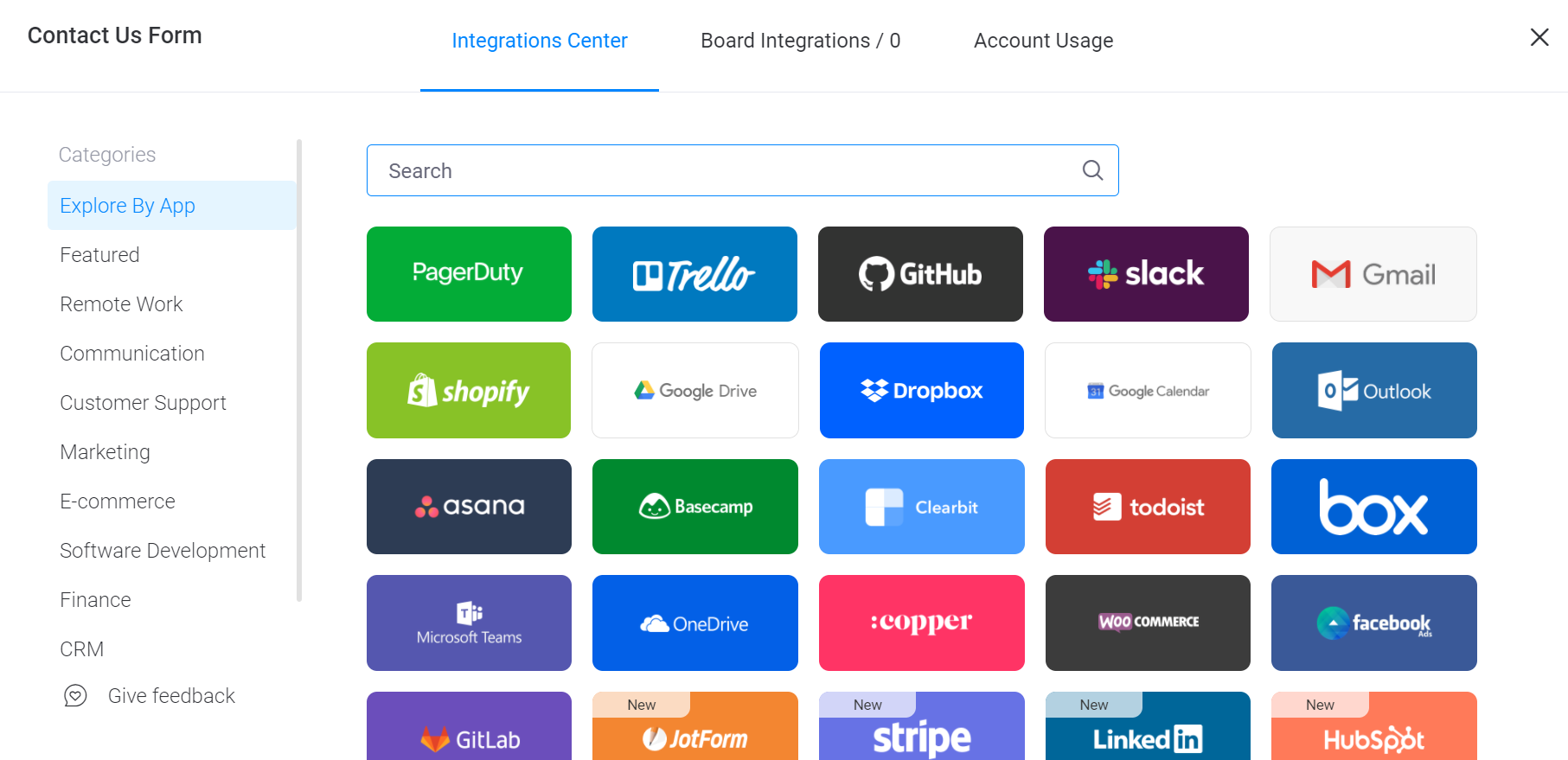Choose the Microsoft Teams integration tile
1568x760 pixels.
tap(469, 623)
